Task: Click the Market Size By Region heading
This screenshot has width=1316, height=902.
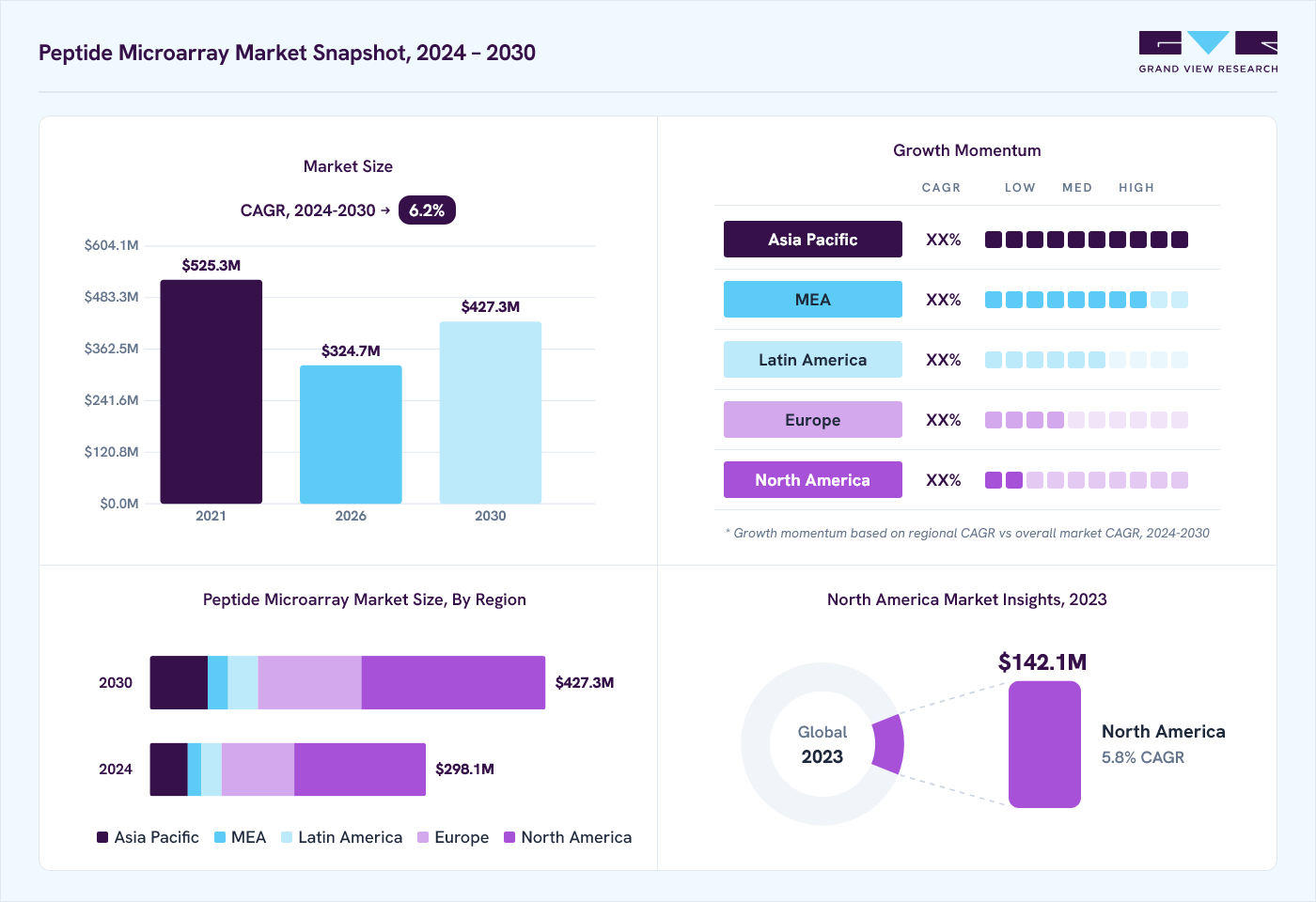Action: pyautogui.click(x=365, y=599)
